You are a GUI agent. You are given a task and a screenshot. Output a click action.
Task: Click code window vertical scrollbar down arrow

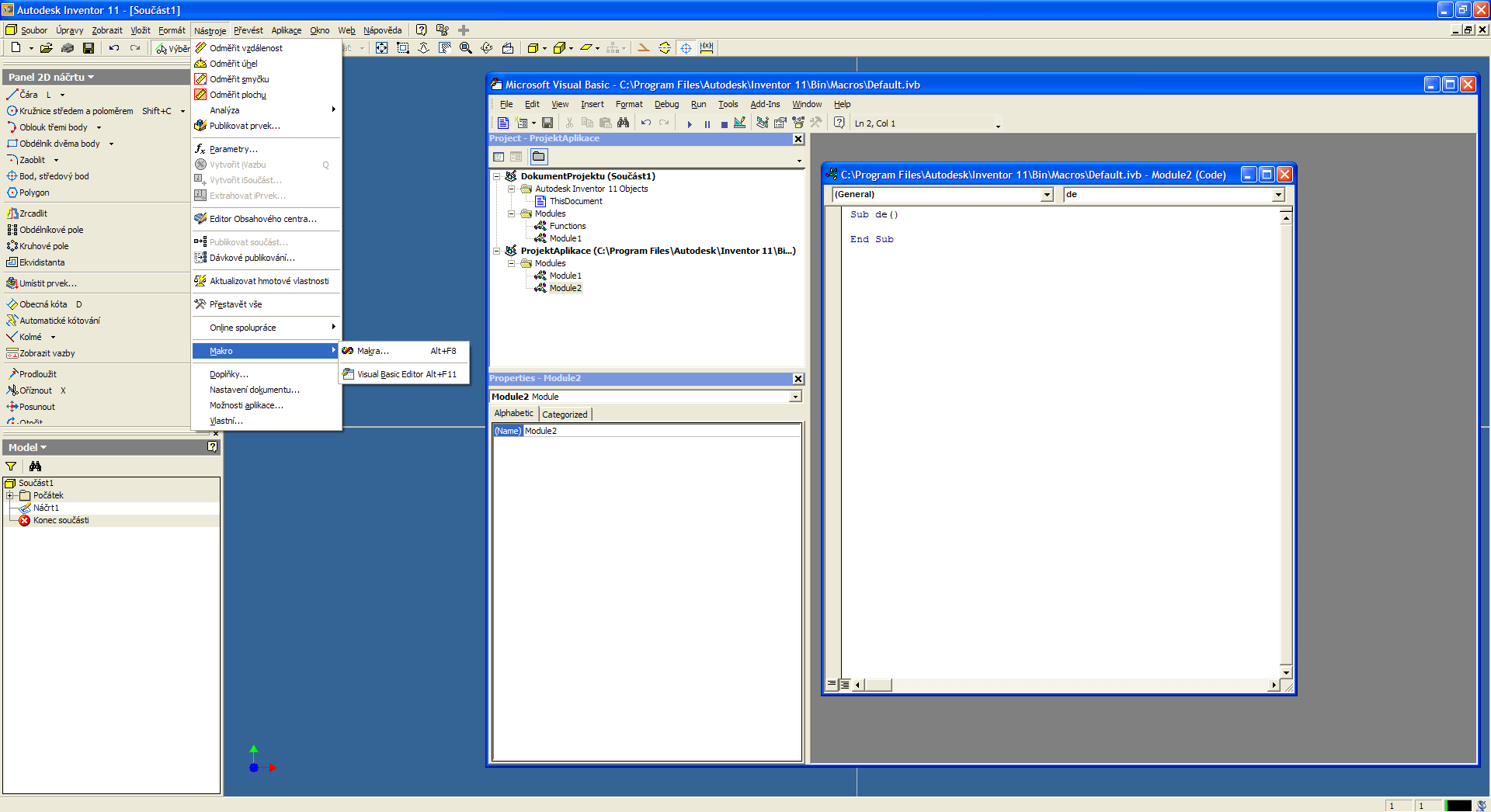pos(1286,672)
